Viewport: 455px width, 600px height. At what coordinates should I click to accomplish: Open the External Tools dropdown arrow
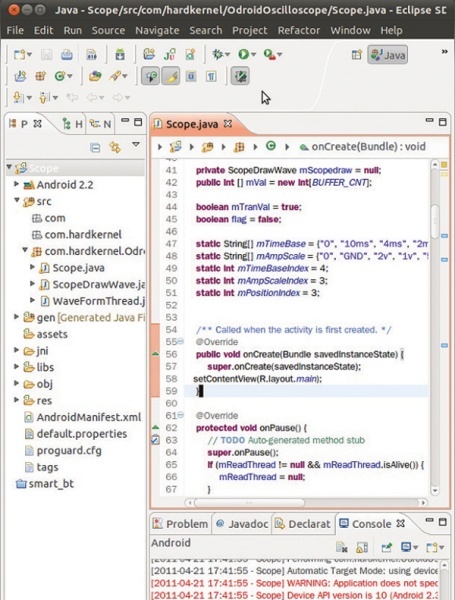coord(280,55)
